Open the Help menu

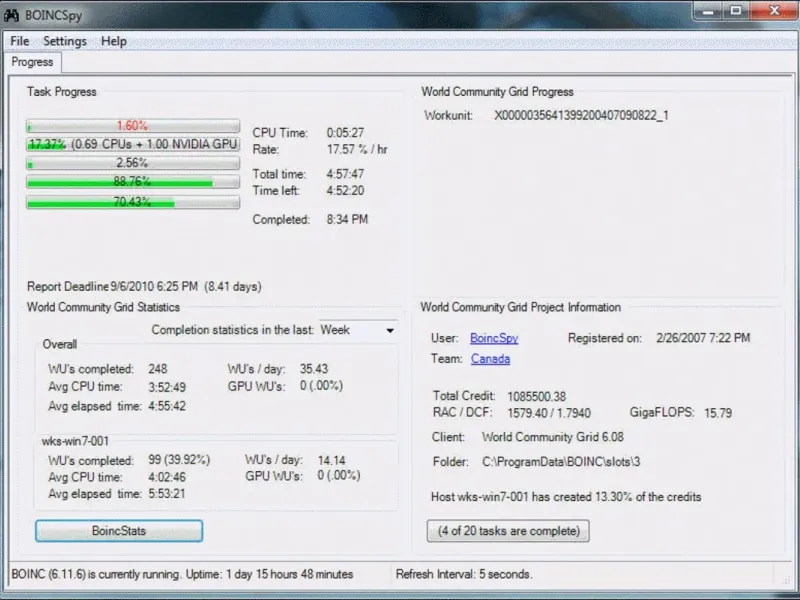click(114, 41)
